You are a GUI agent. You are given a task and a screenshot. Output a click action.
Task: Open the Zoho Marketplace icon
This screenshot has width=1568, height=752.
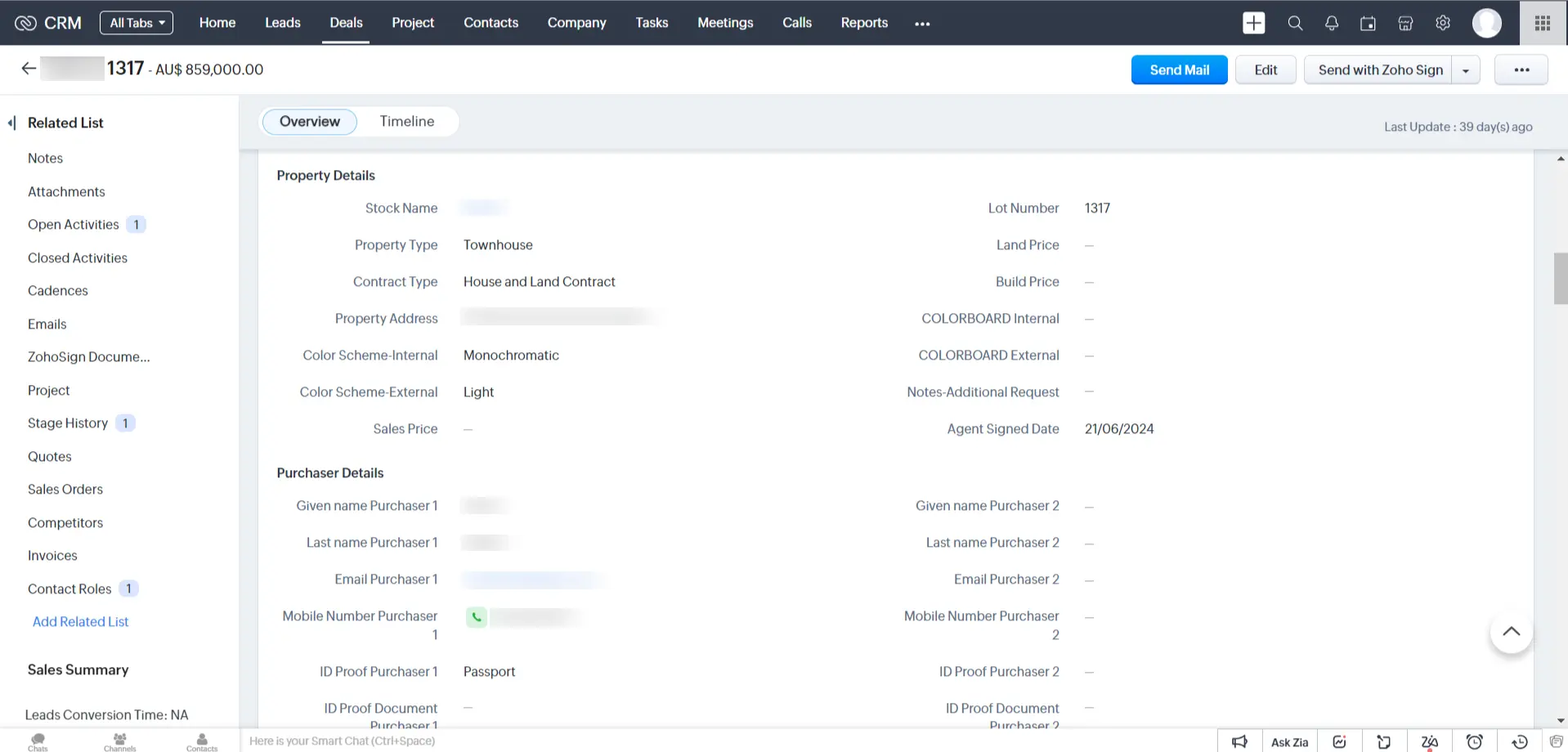point(1405,23)
